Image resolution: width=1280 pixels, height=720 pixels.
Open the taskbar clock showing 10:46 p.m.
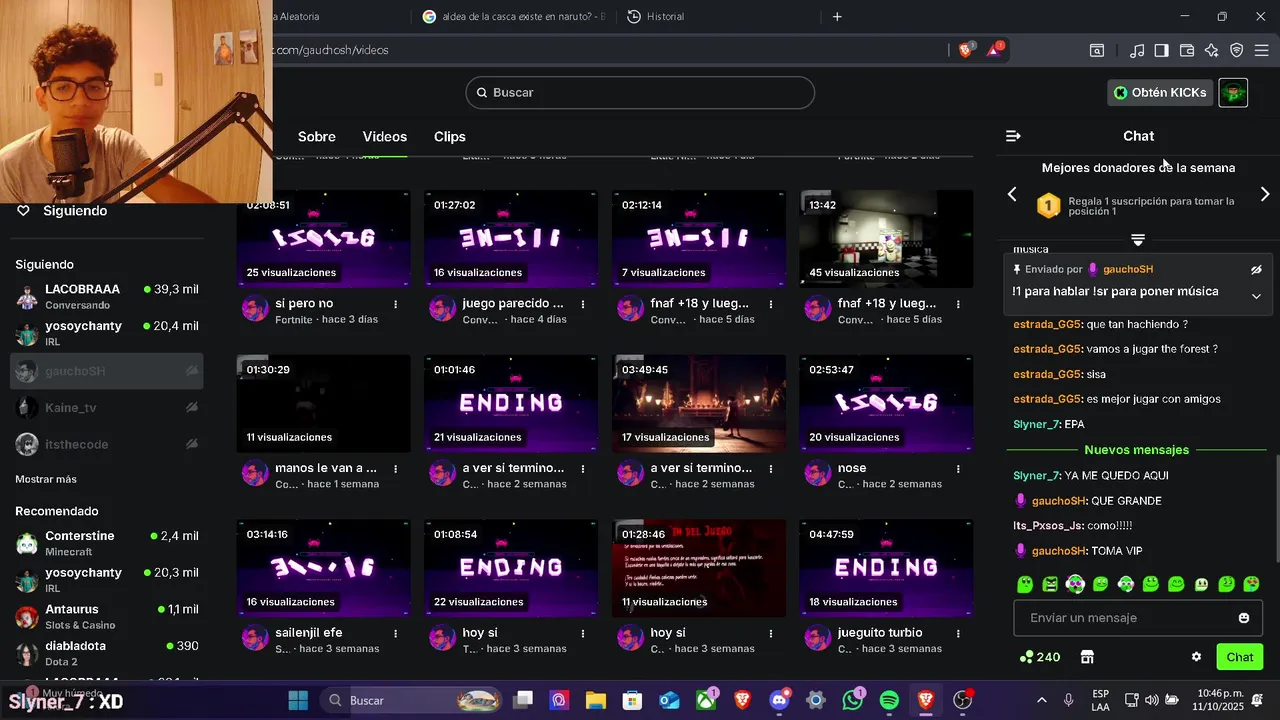(1221, 701)
